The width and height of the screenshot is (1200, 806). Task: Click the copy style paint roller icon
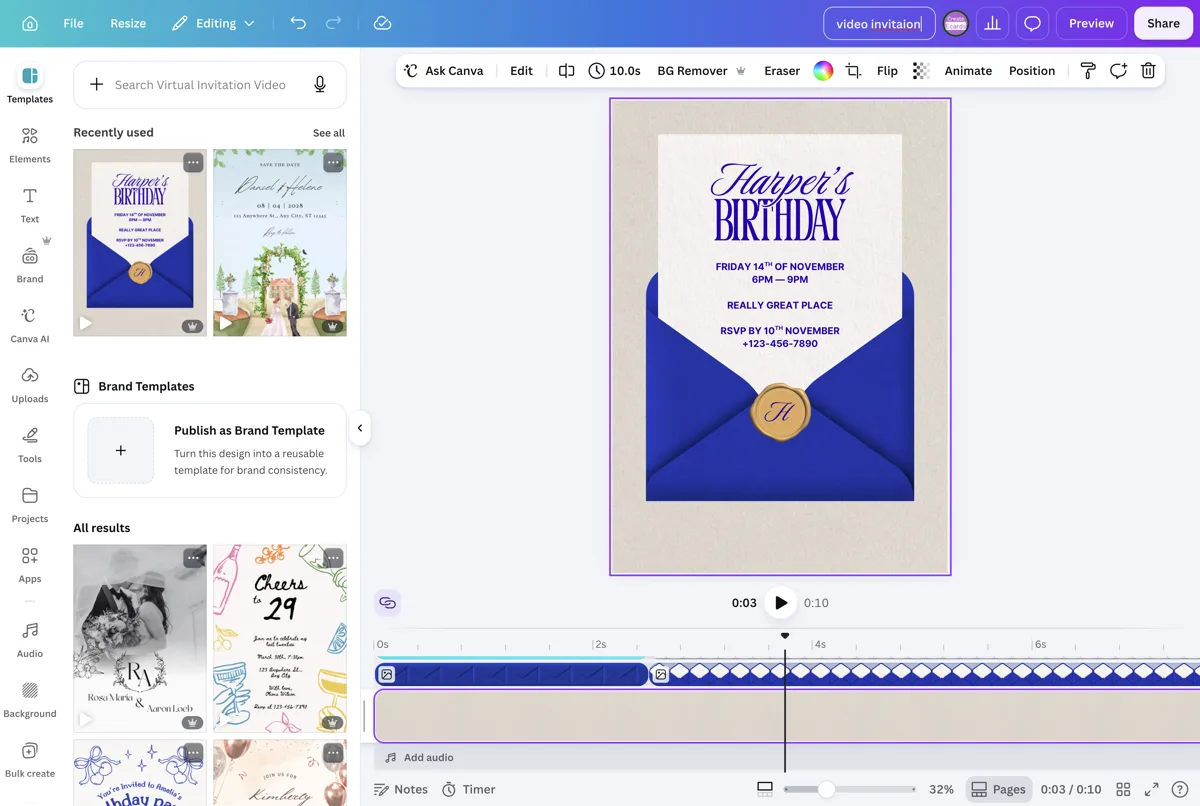tap(1088, 71)
